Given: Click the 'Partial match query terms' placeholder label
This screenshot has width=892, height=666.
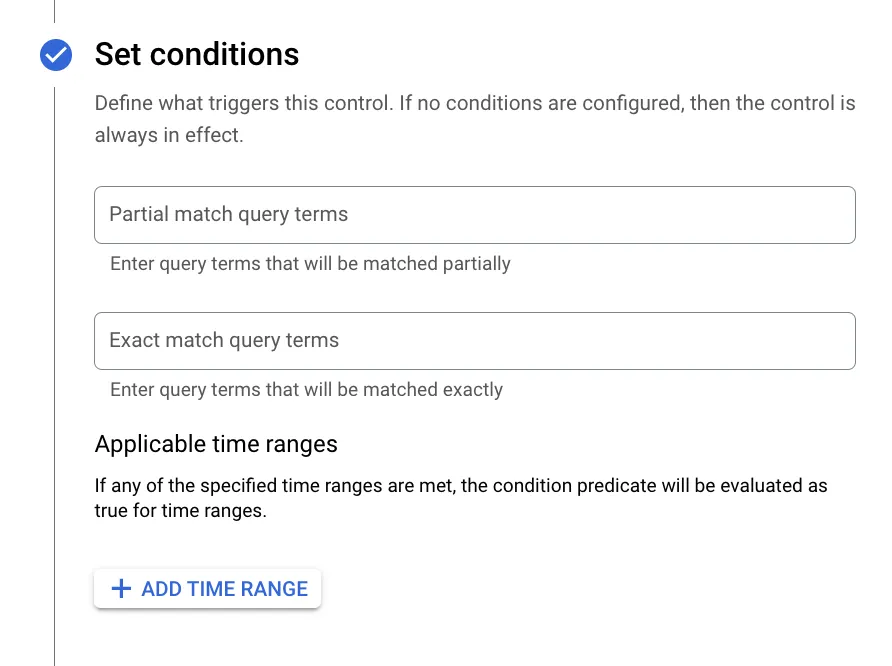Looking at the screenshot, I should coord(229,215).
